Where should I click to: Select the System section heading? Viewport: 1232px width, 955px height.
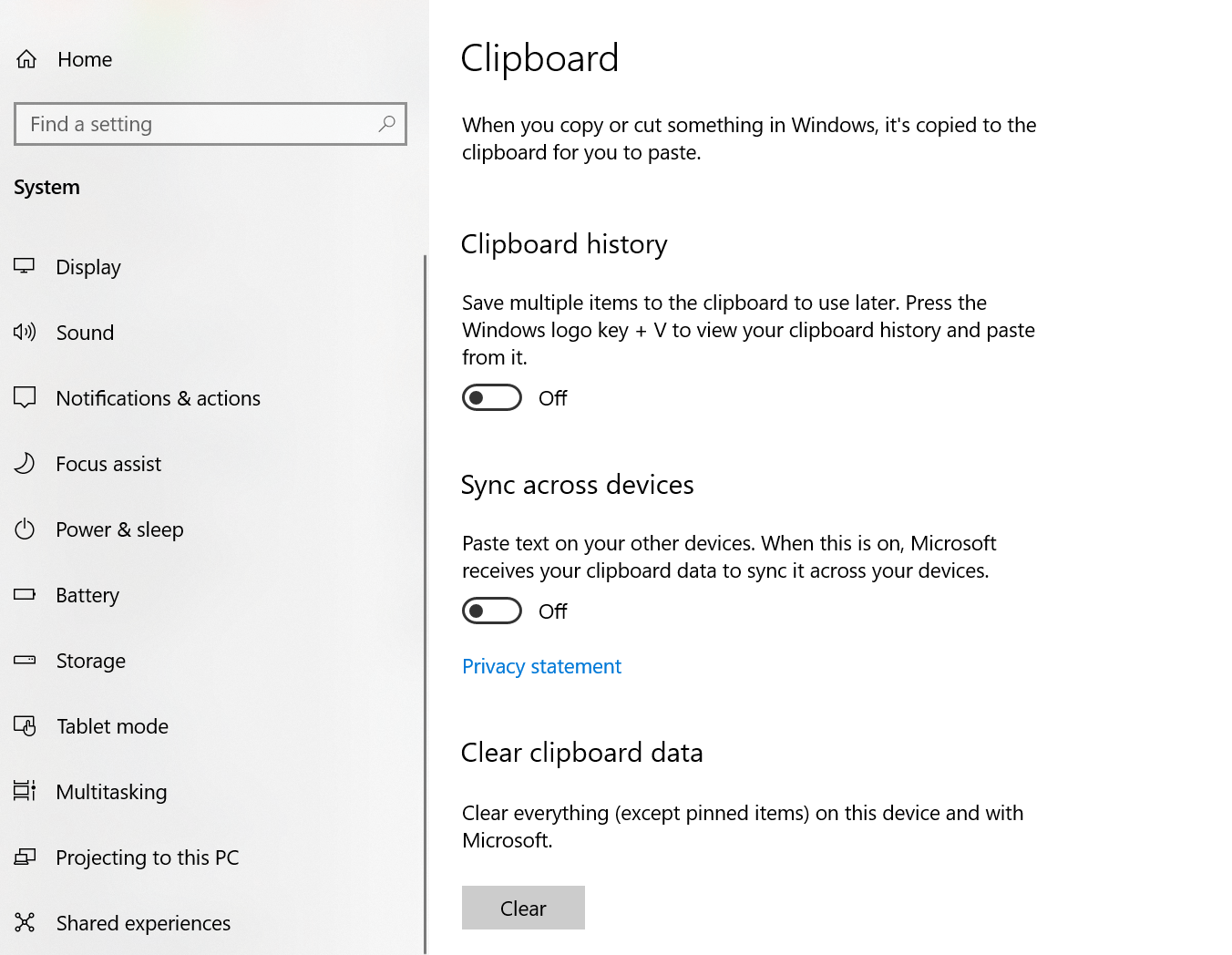coord(46,187)
